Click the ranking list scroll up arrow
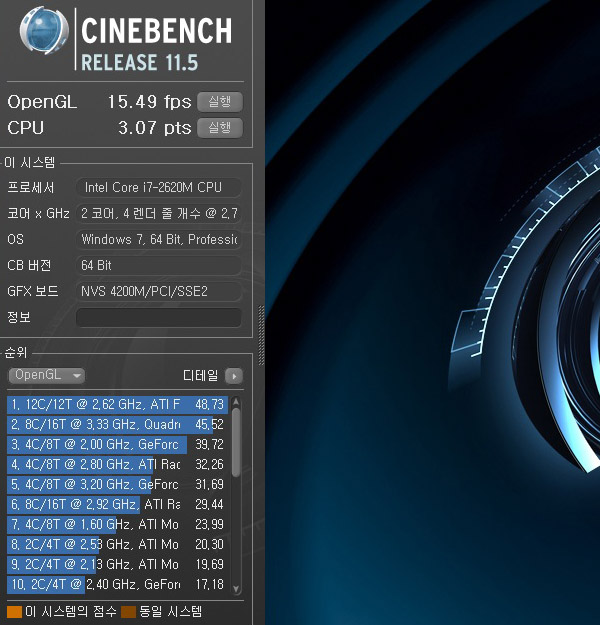 (x=236, y=401)
